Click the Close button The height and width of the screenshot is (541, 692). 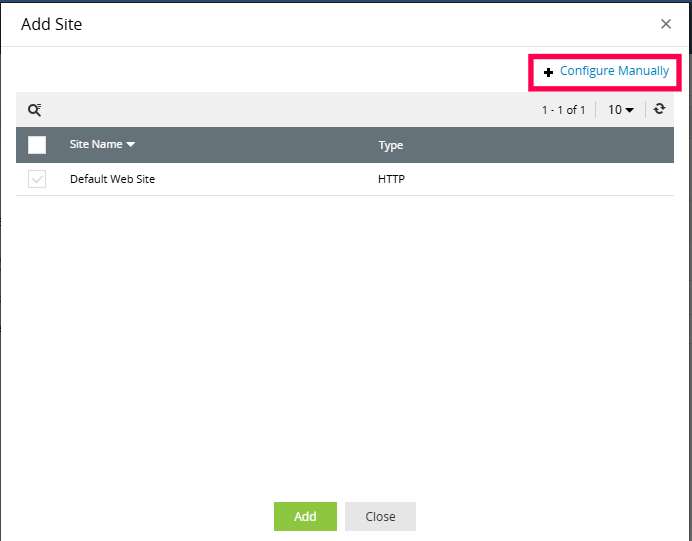coord(380,516)
